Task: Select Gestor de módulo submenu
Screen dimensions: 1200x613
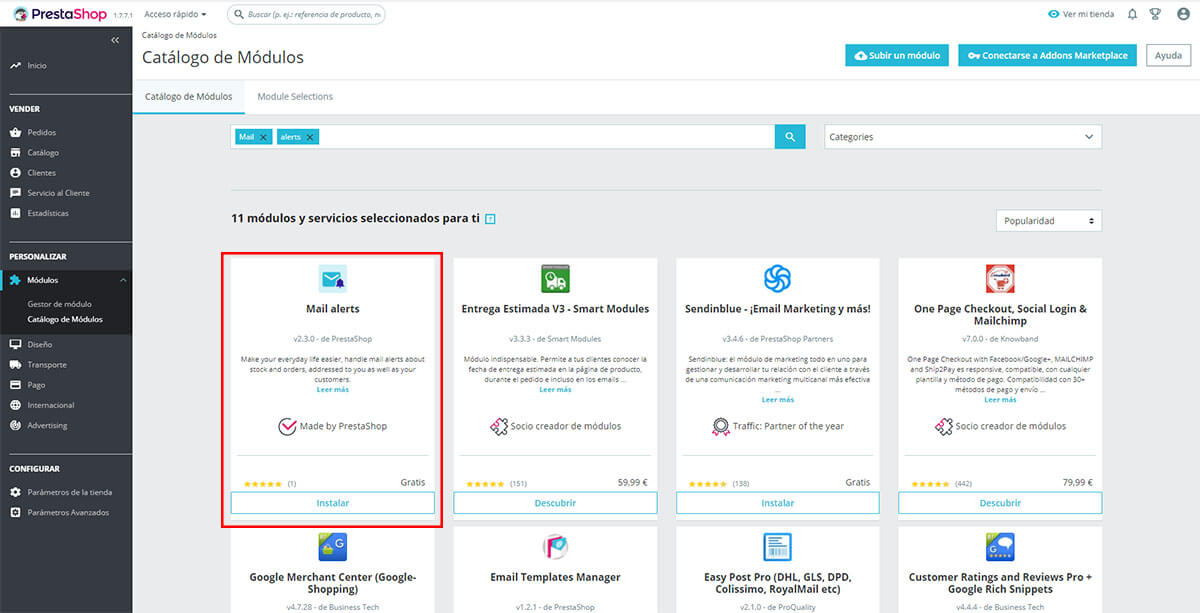Action: click(59, 304)
